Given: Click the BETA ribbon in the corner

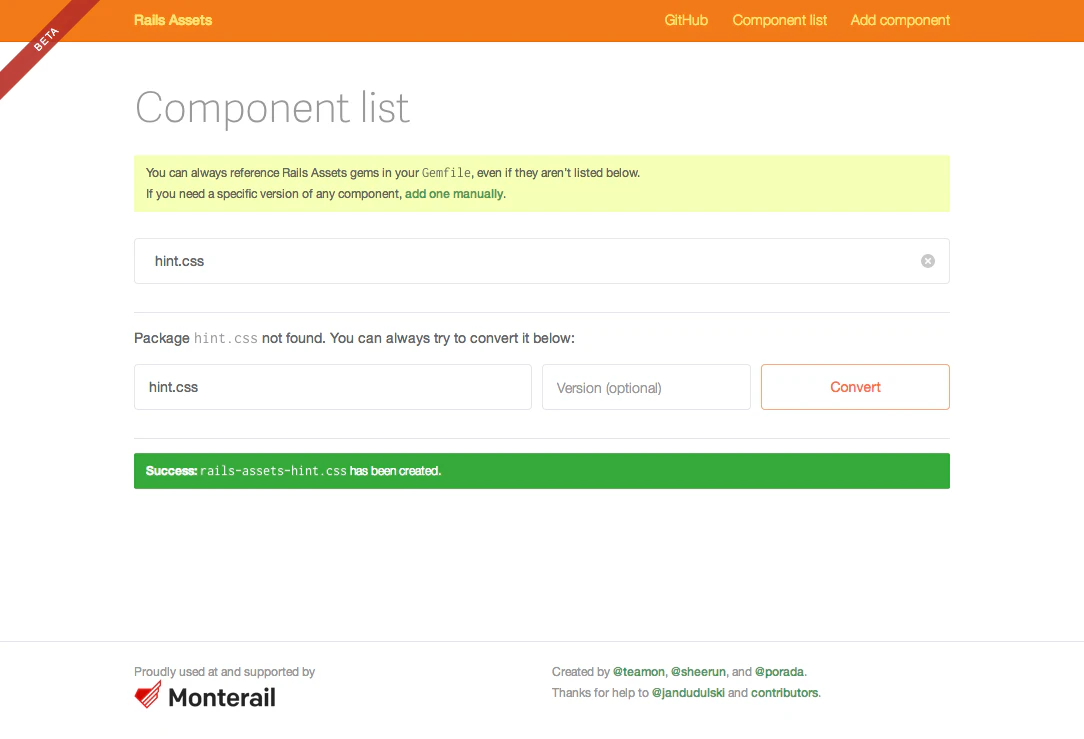Looking at the screenshot, I should [46, 40].
